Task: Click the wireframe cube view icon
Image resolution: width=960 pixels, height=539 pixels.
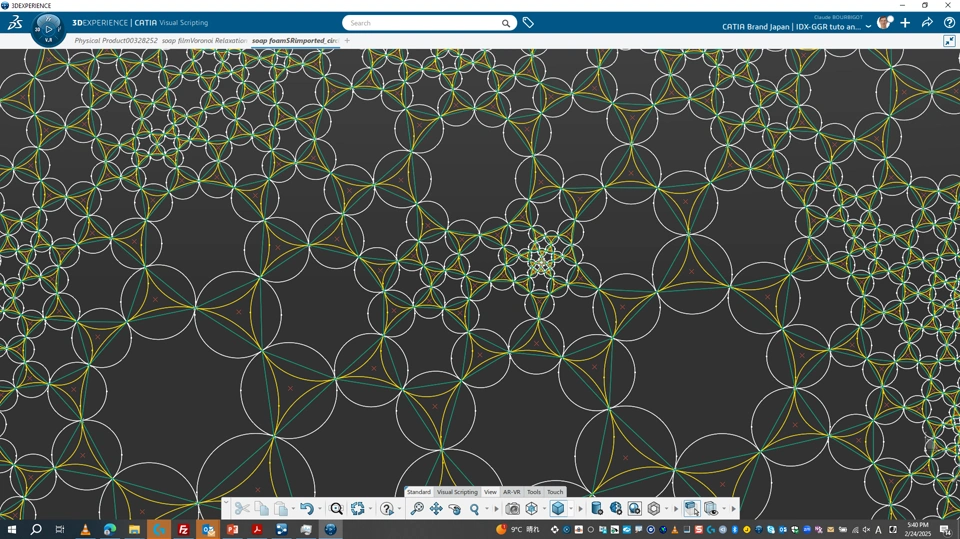Action: coord(531,509)
